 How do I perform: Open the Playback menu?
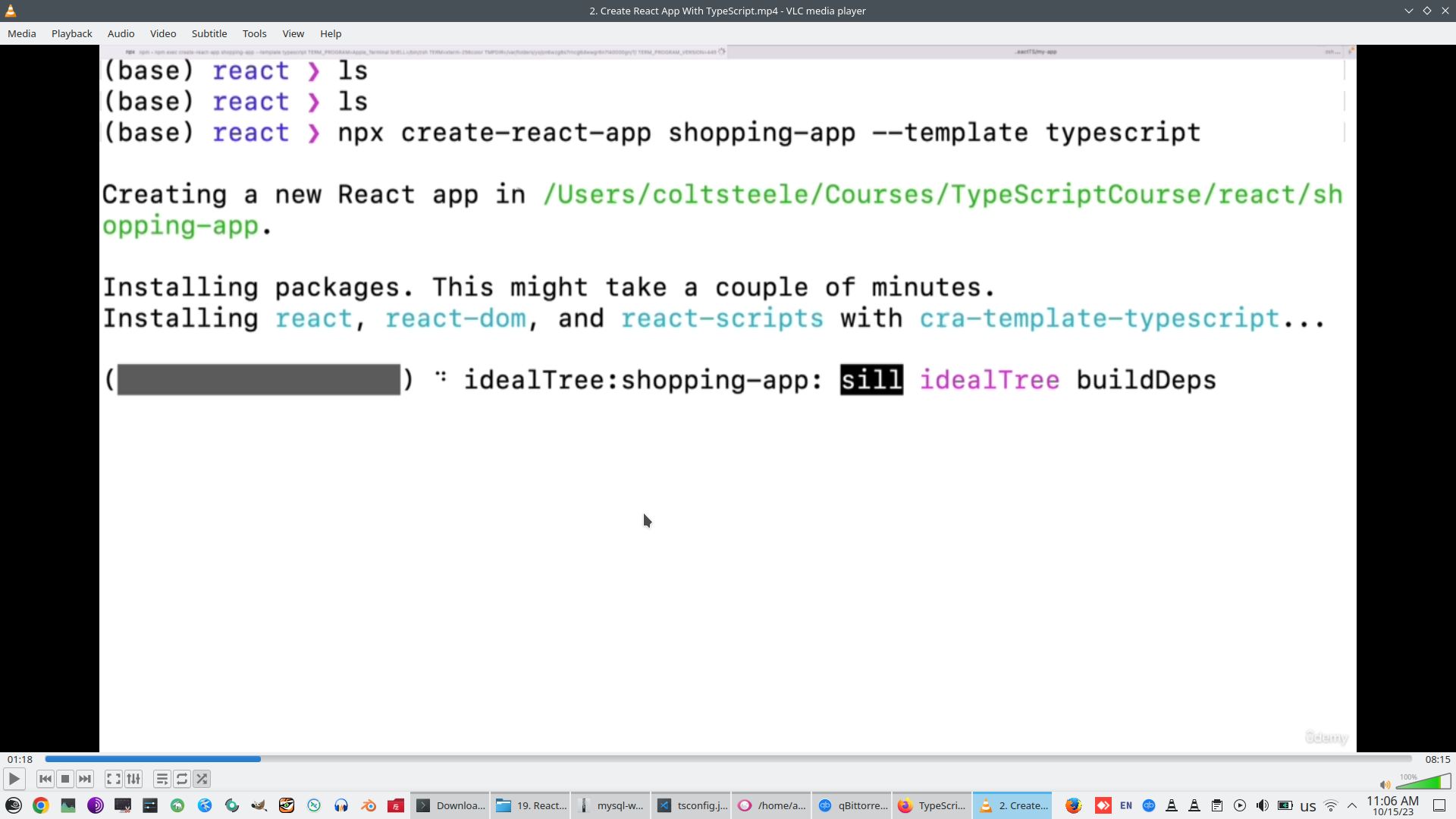point(71,33)
